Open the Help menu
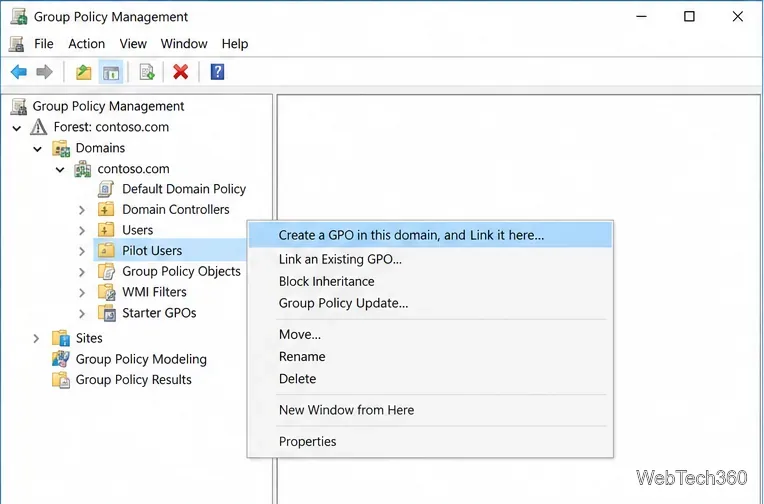The width and height of the screenshot is (764, 504). [235, 44]
